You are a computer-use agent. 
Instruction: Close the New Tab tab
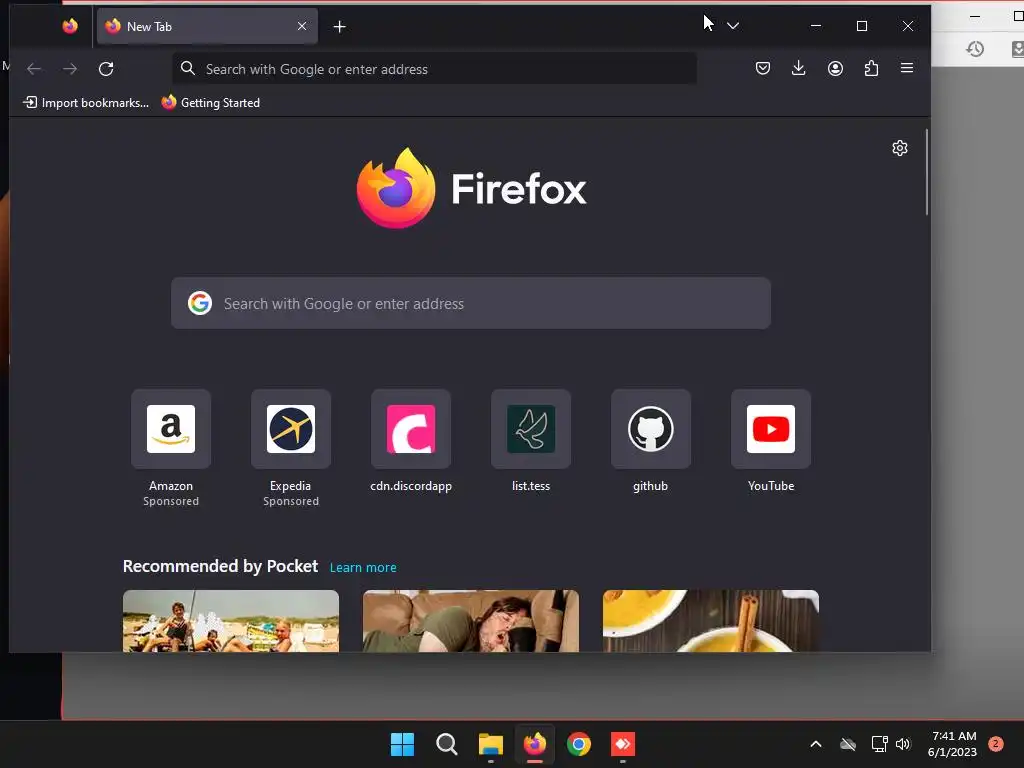click(302, 26)
